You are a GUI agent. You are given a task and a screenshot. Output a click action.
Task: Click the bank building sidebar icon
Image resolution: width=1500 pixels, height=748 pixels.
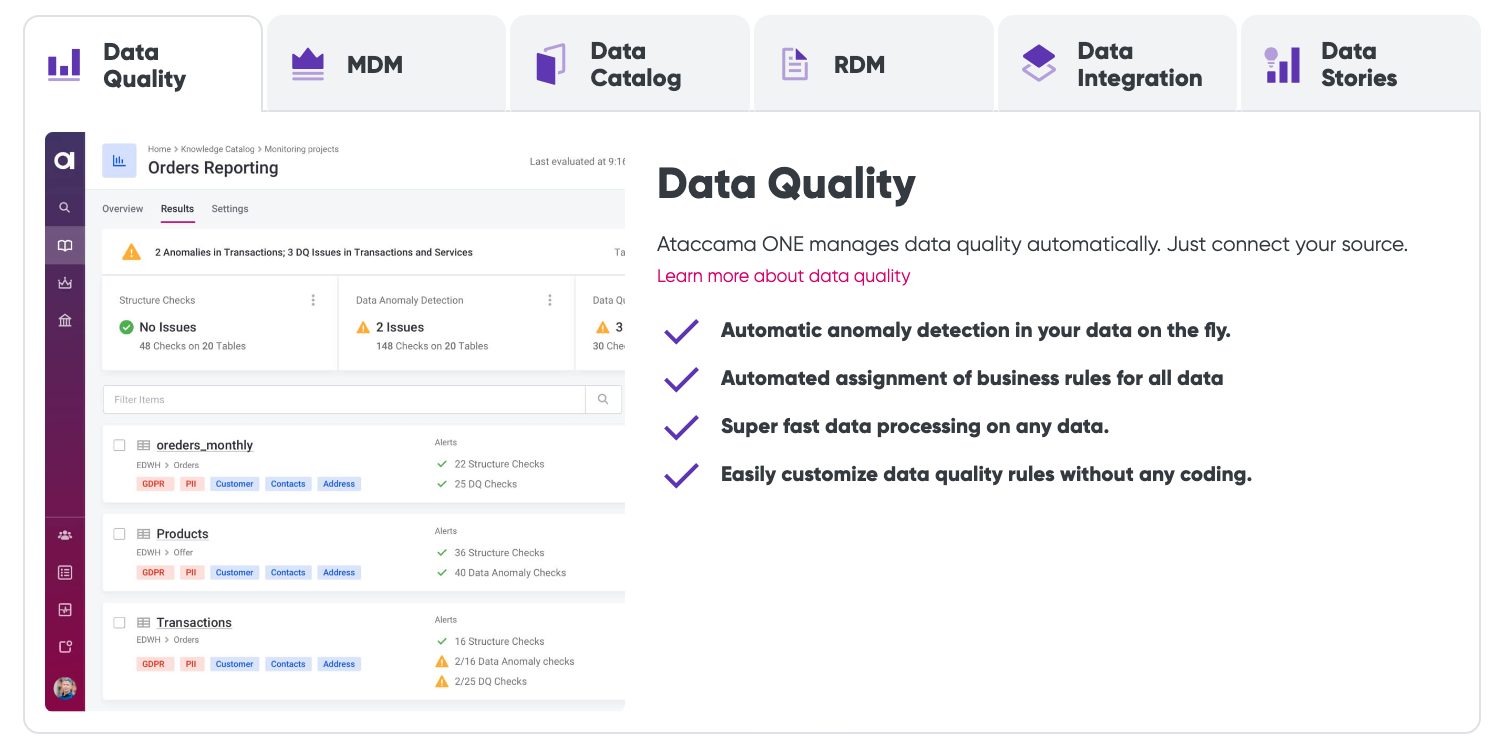65,321
